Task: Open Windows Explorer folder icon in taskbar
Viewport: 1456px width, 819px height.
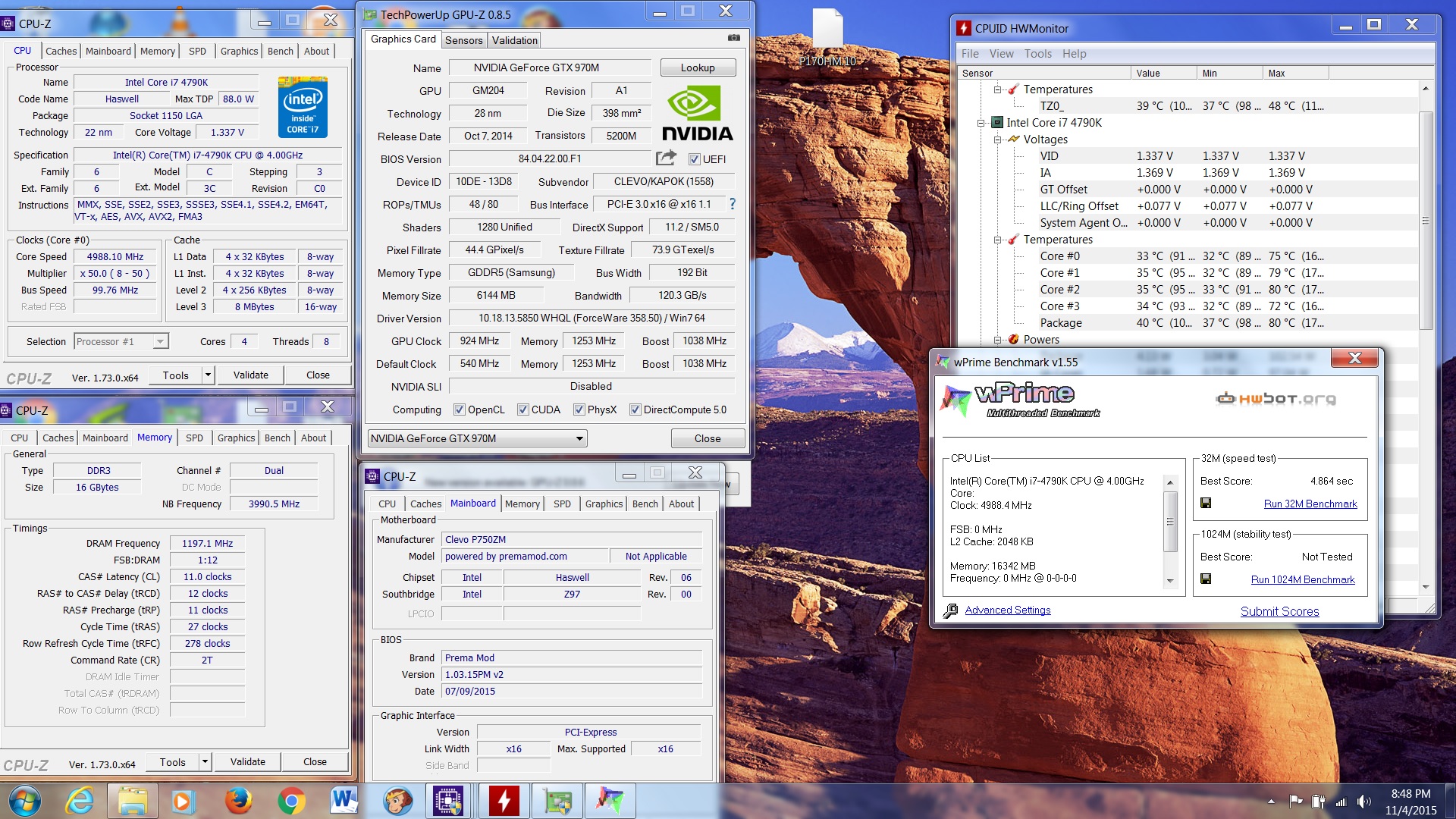Action: click(x=132, y=801)
